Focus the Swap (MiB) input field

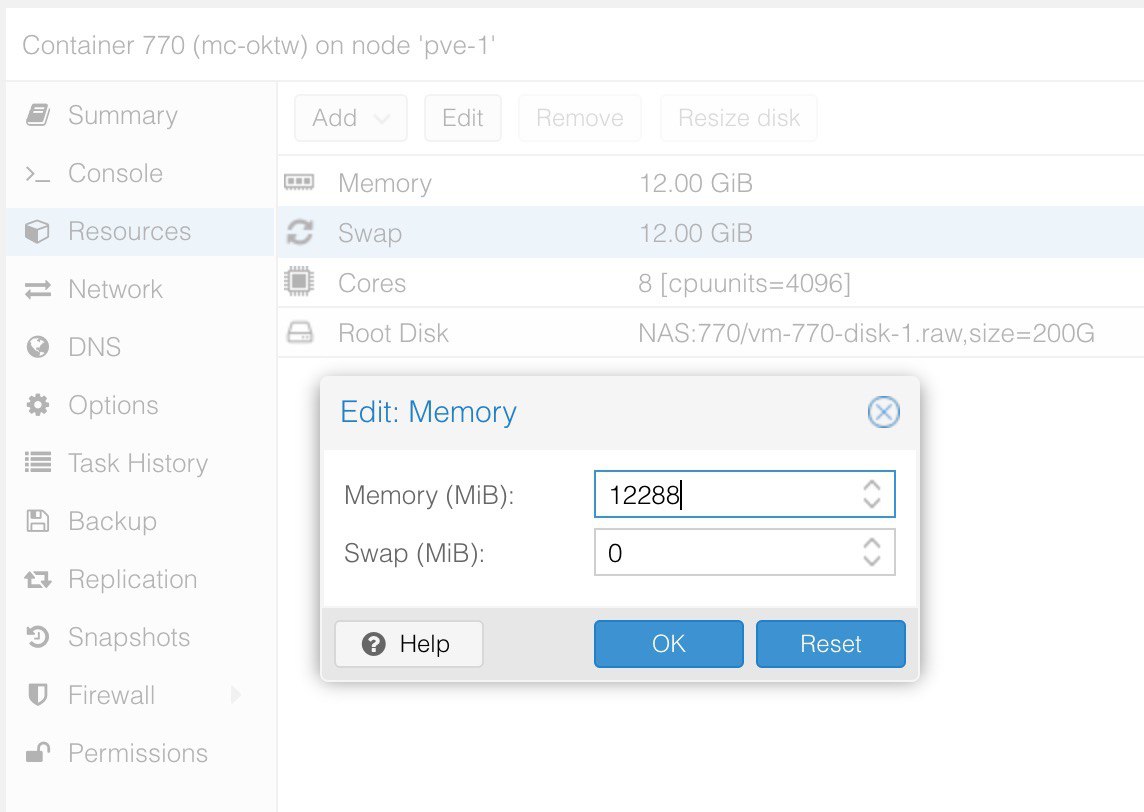point(744,552)
